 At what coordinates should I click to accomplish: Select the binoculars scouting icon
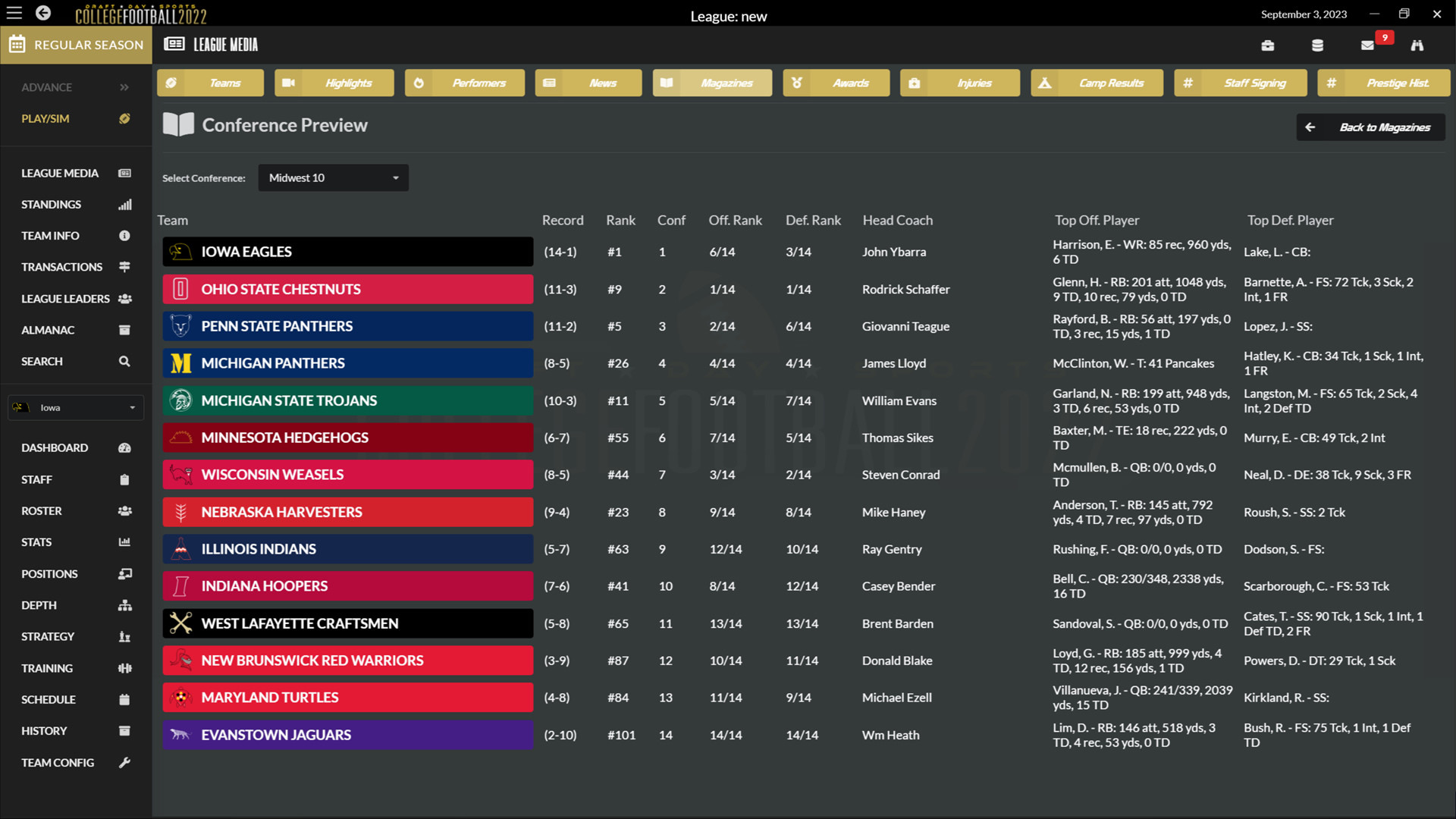click(1417, 45)
